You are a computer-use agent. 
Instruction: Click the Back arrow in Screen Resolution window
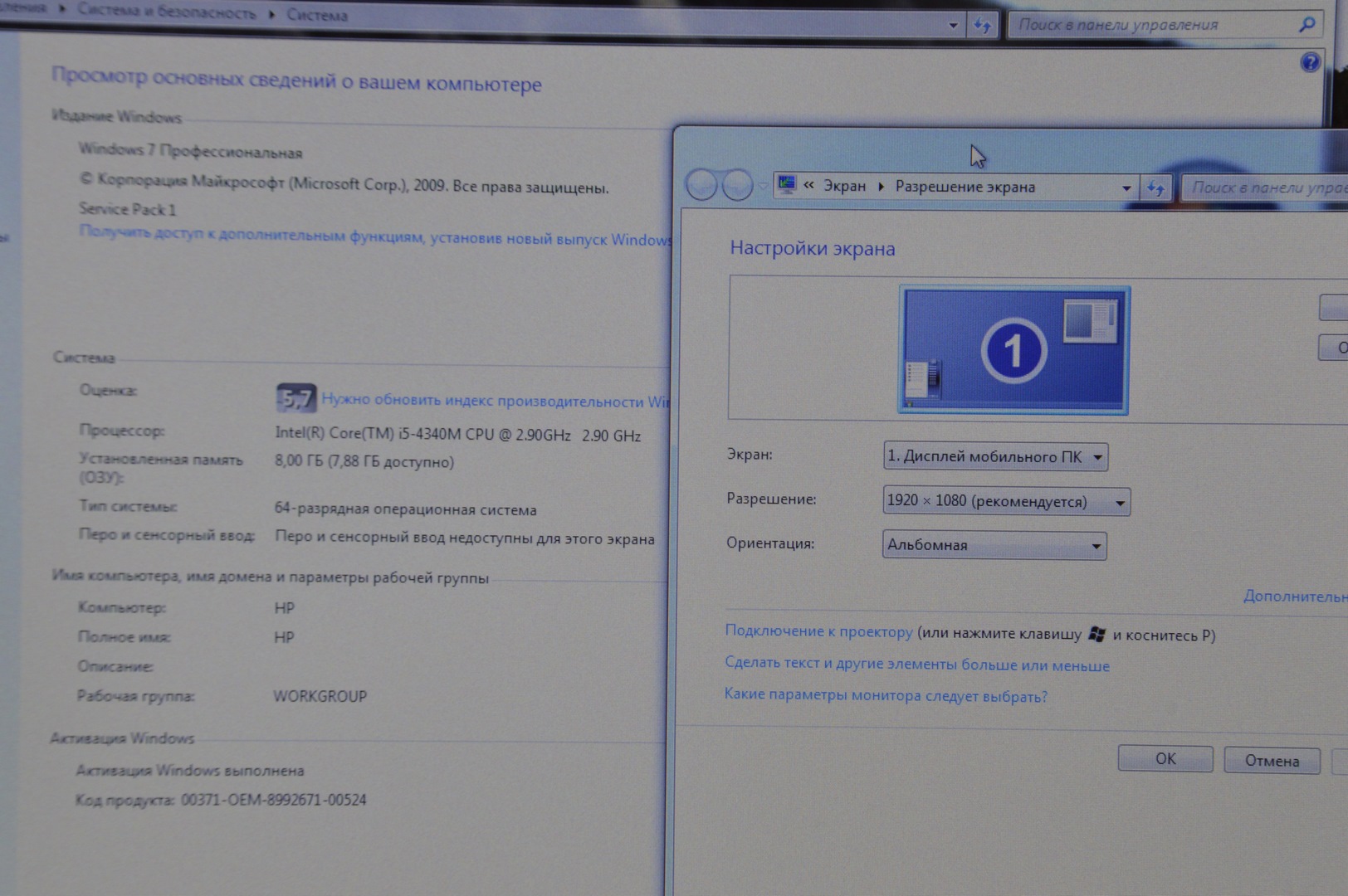(x=701, y=185)
